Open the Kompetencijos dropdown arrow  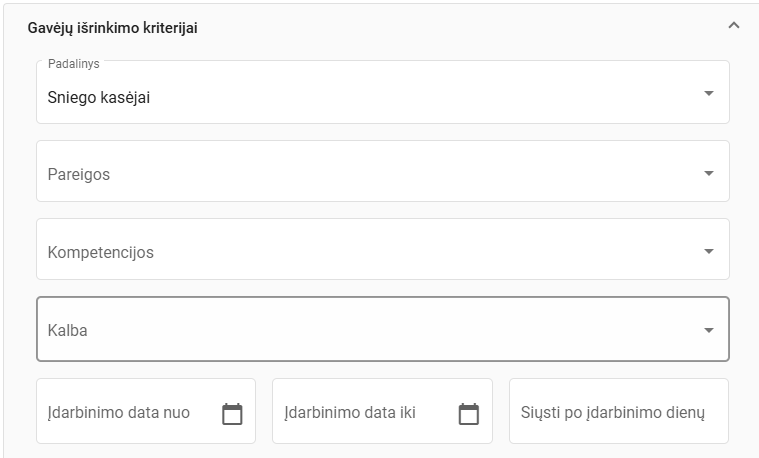pyautogui.click(x=708, y=251)
